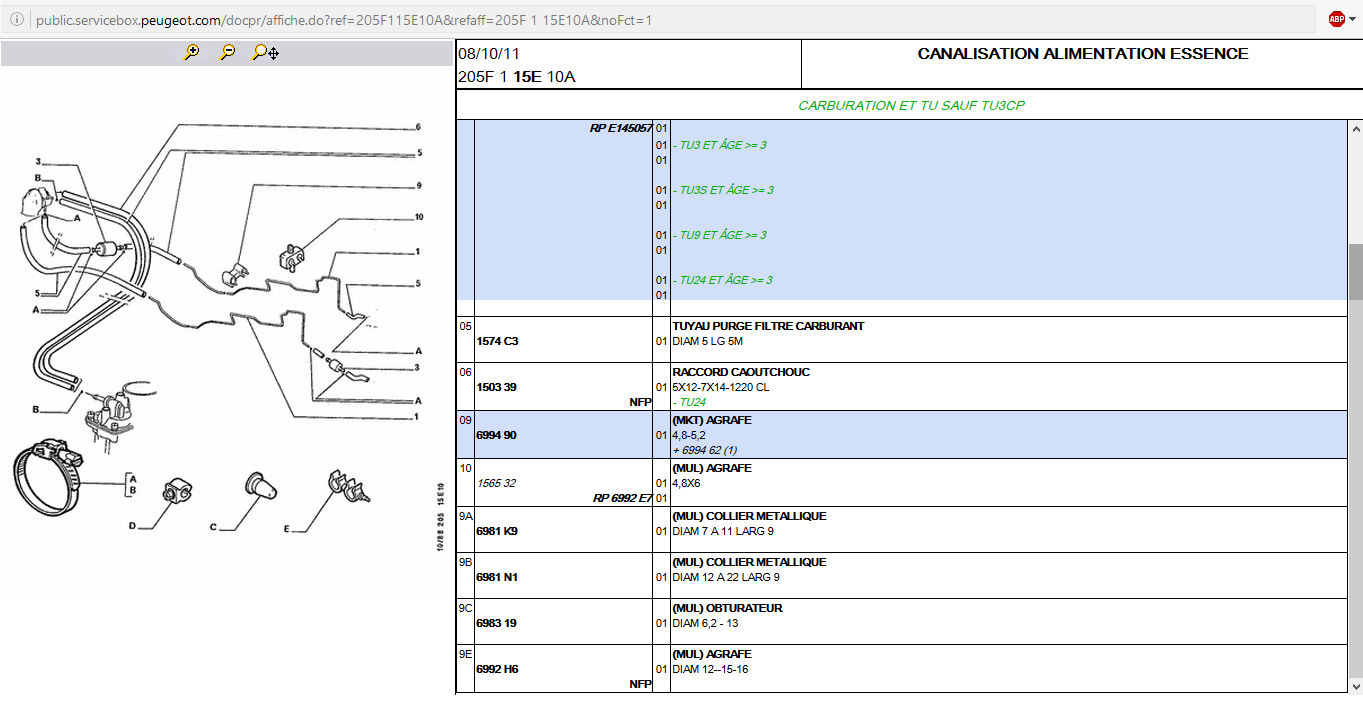Open the Adblock Plus dropdown arrow
Image resolution: width=1363 pixels, height=704 pixels.
pyautogui.click(x=1352, y=19)
